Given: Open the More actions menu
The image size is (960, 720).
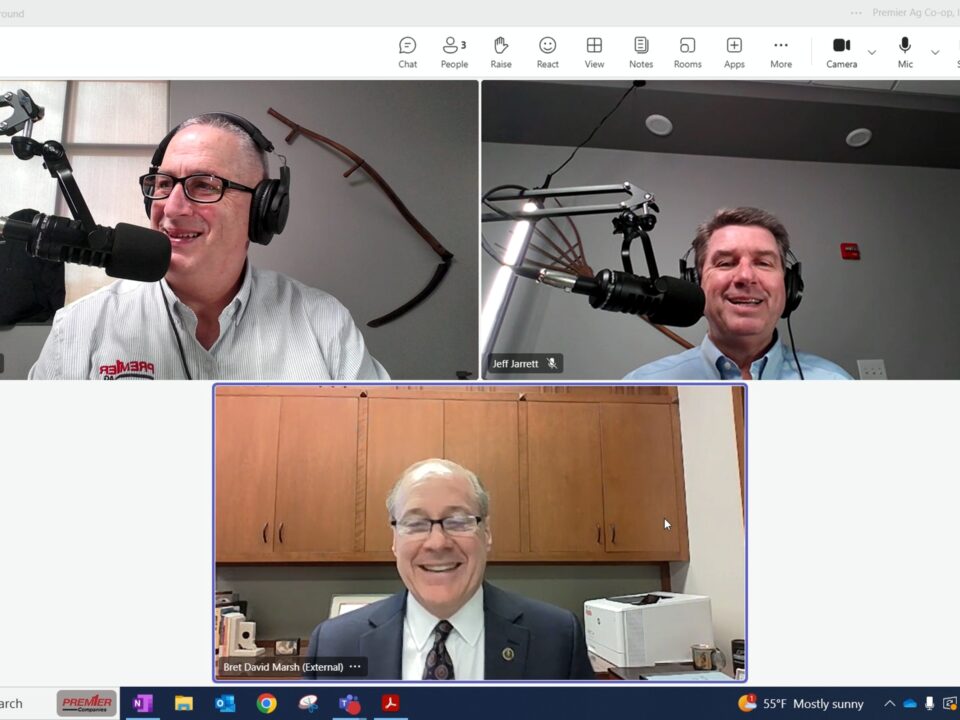Looking at the screenshot, I should [781, 52].
